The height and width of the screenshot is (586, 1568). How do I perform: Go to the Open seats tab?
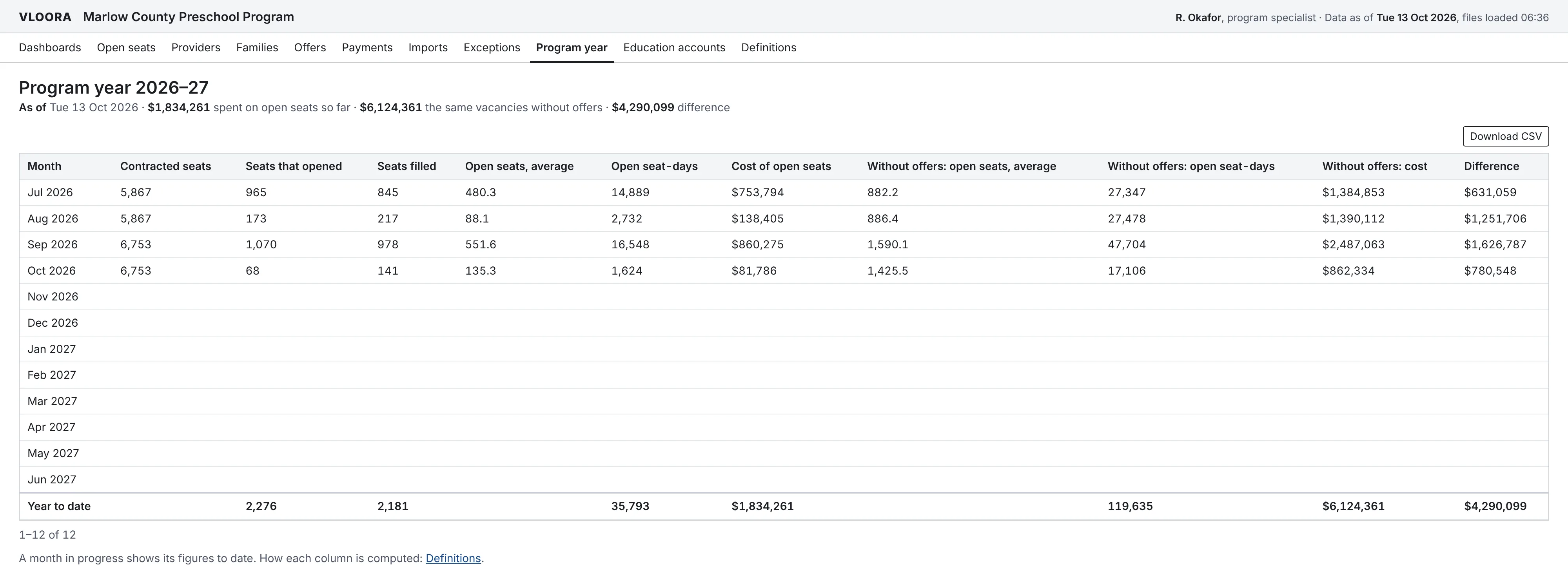(x=126, y=47)
